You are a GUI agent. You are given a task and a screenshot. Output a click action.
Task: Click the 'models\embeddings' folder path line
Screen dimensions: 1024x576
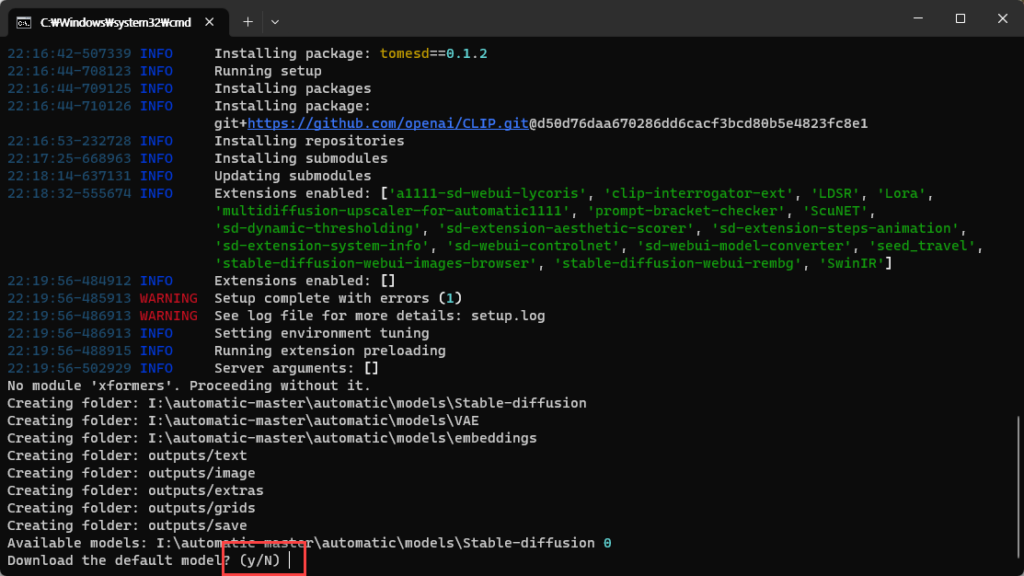[x=272, y=438]
